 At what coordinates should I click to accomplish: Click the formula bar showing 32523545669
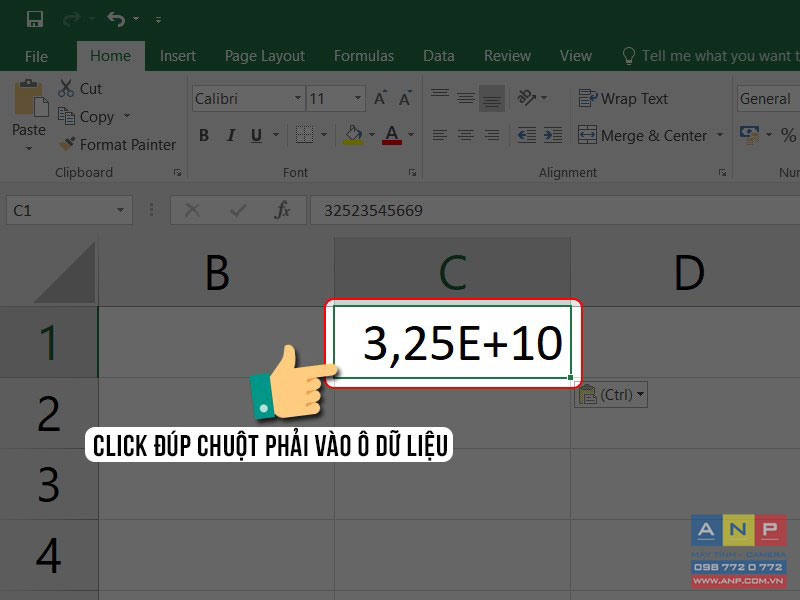pyautogui.click(x=555, y=210)
